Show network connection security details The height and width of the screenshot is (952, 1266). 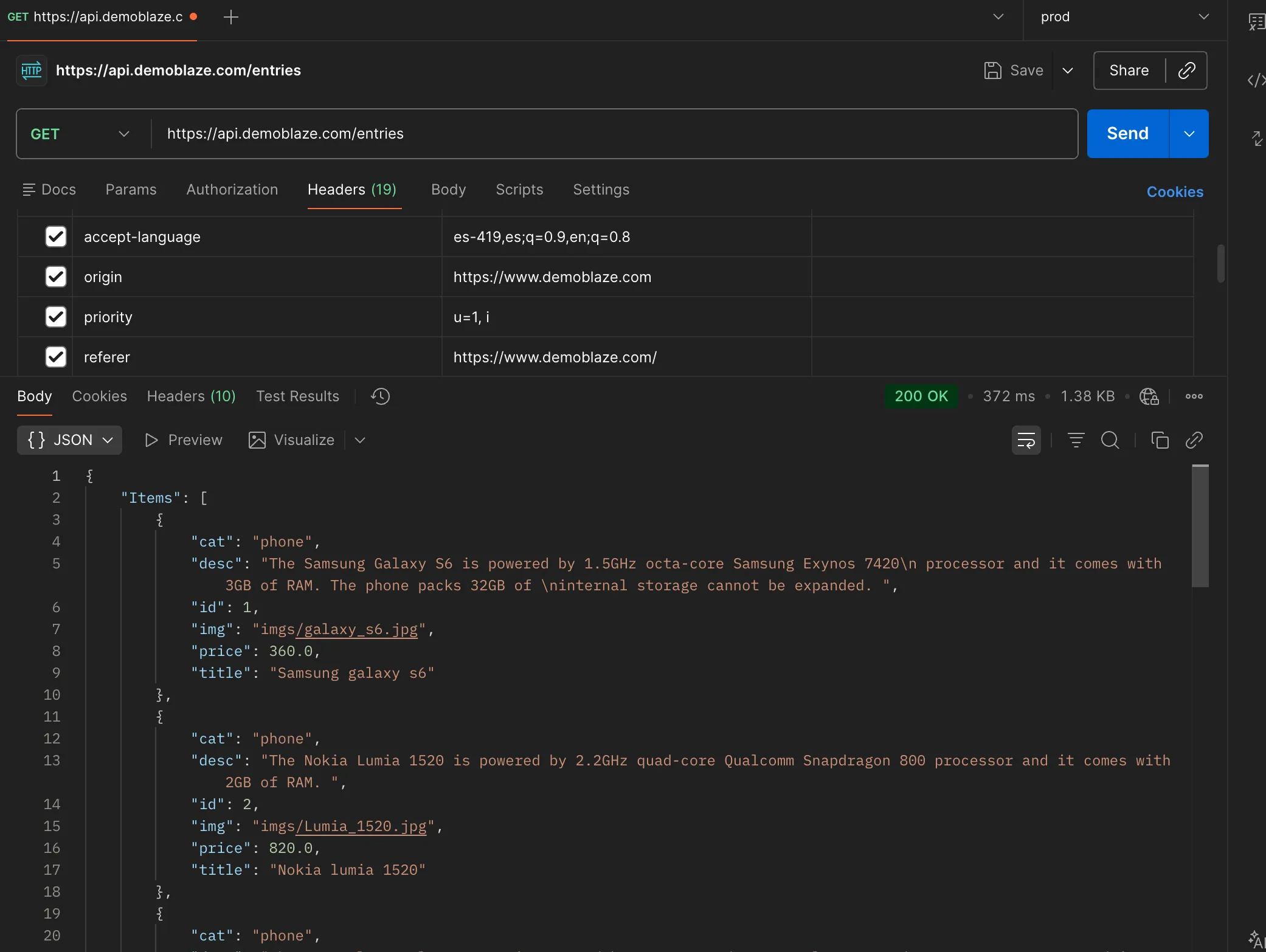point(1149,396)
